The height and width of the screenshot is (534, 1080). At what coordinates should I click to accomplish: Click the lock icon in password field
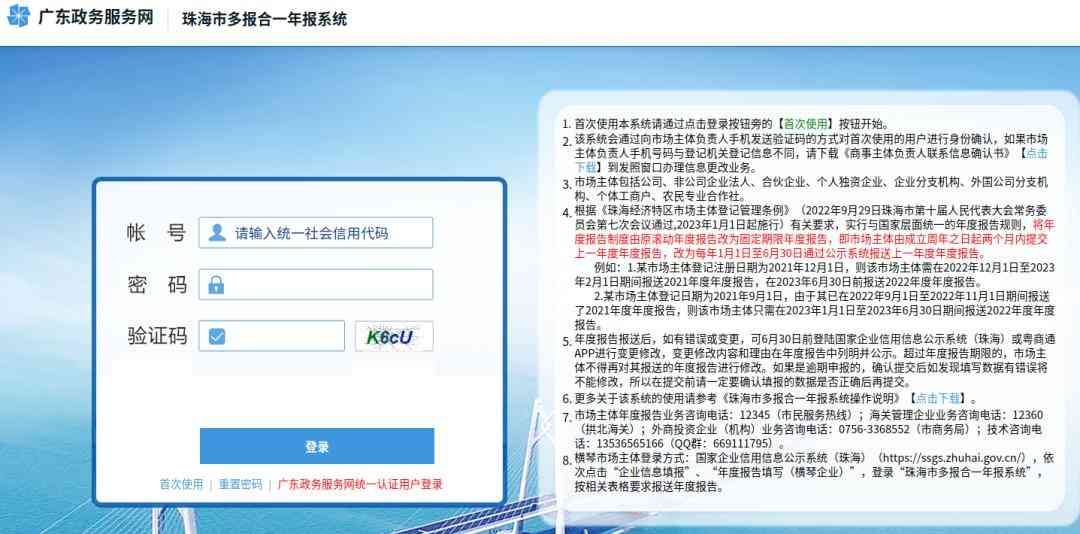(x=216, y=285)
